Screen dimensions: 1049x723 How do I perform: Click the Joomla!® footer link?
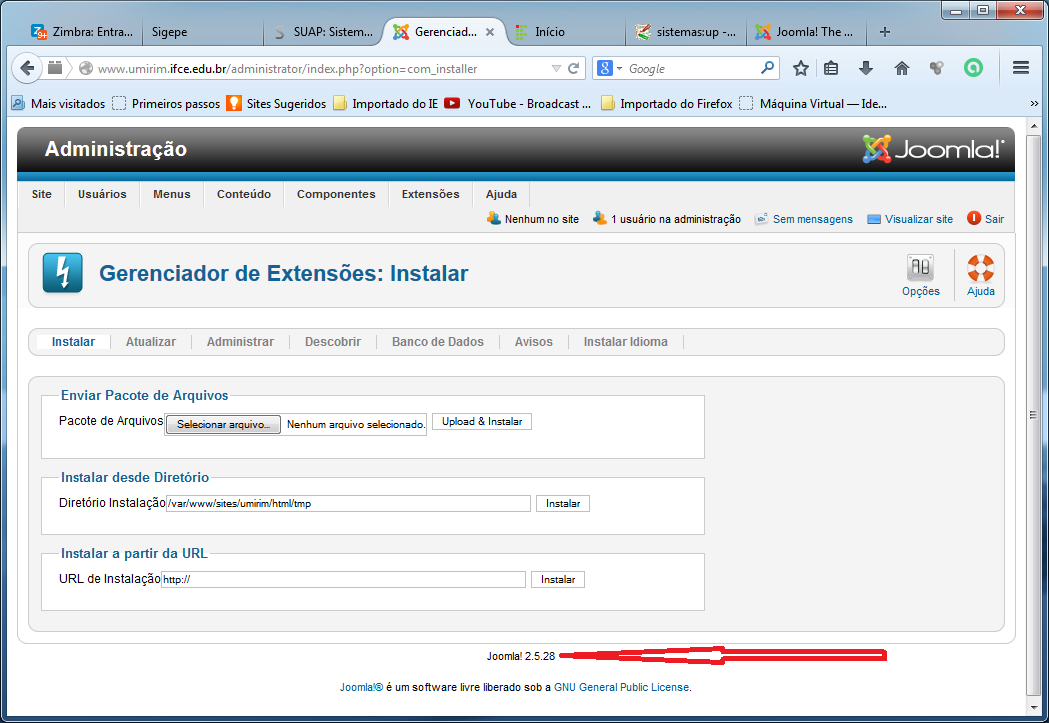pos(361,688)
